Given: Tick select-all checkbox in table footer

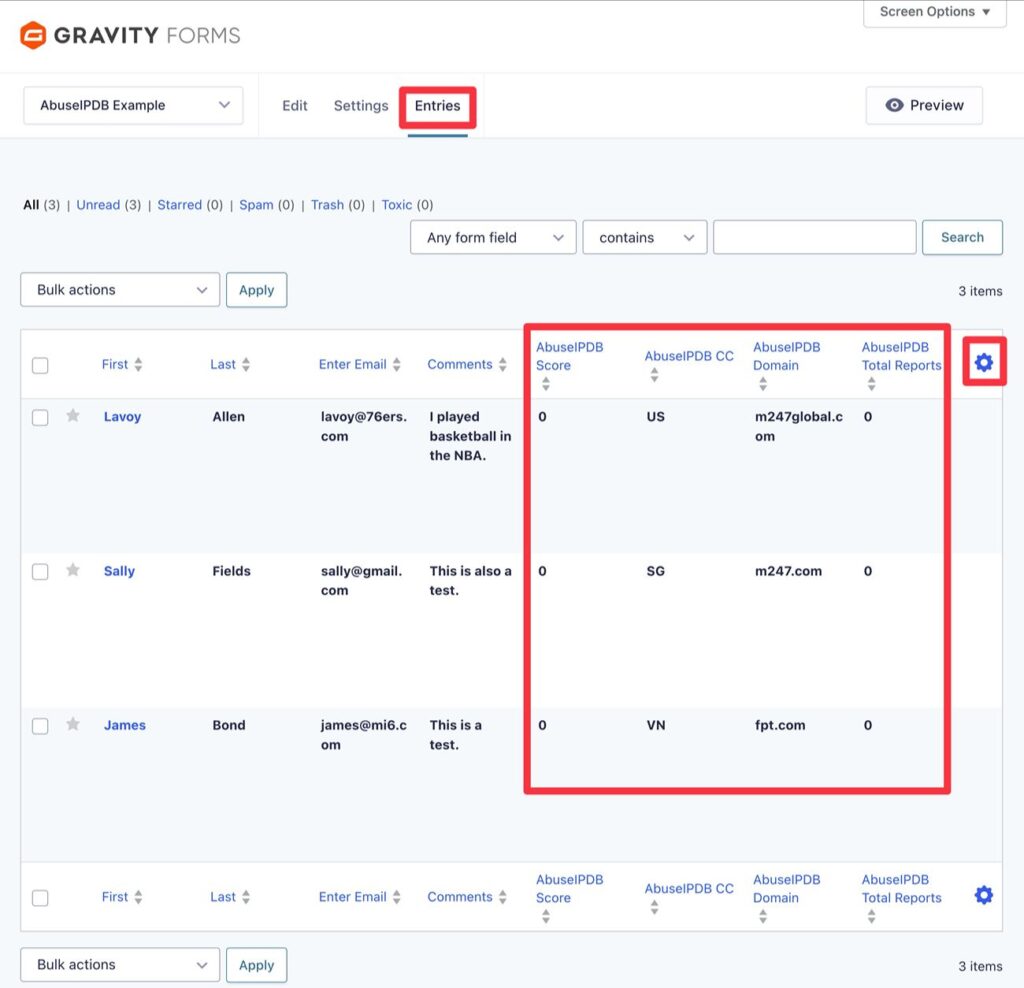Looking at the screenshot, I should (40, 898).
